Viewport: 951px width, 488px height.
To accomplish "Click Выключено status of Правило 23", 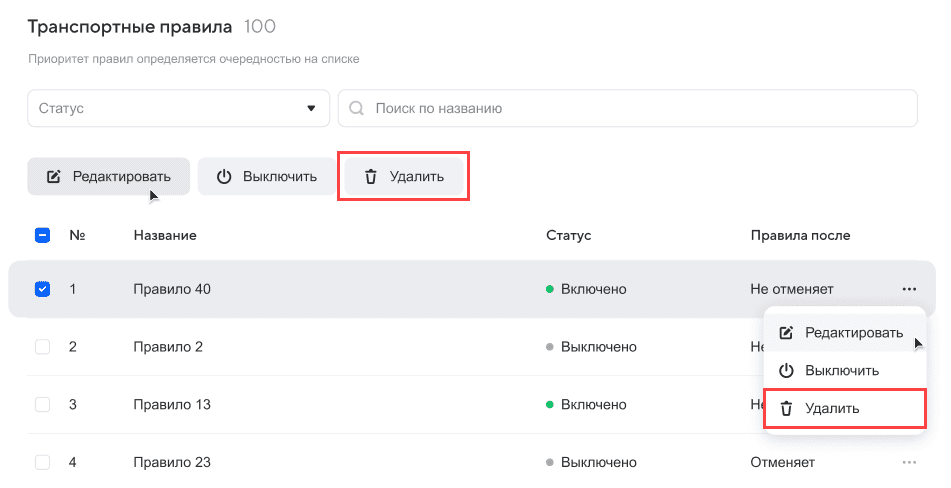I will [x=591, y=462].
